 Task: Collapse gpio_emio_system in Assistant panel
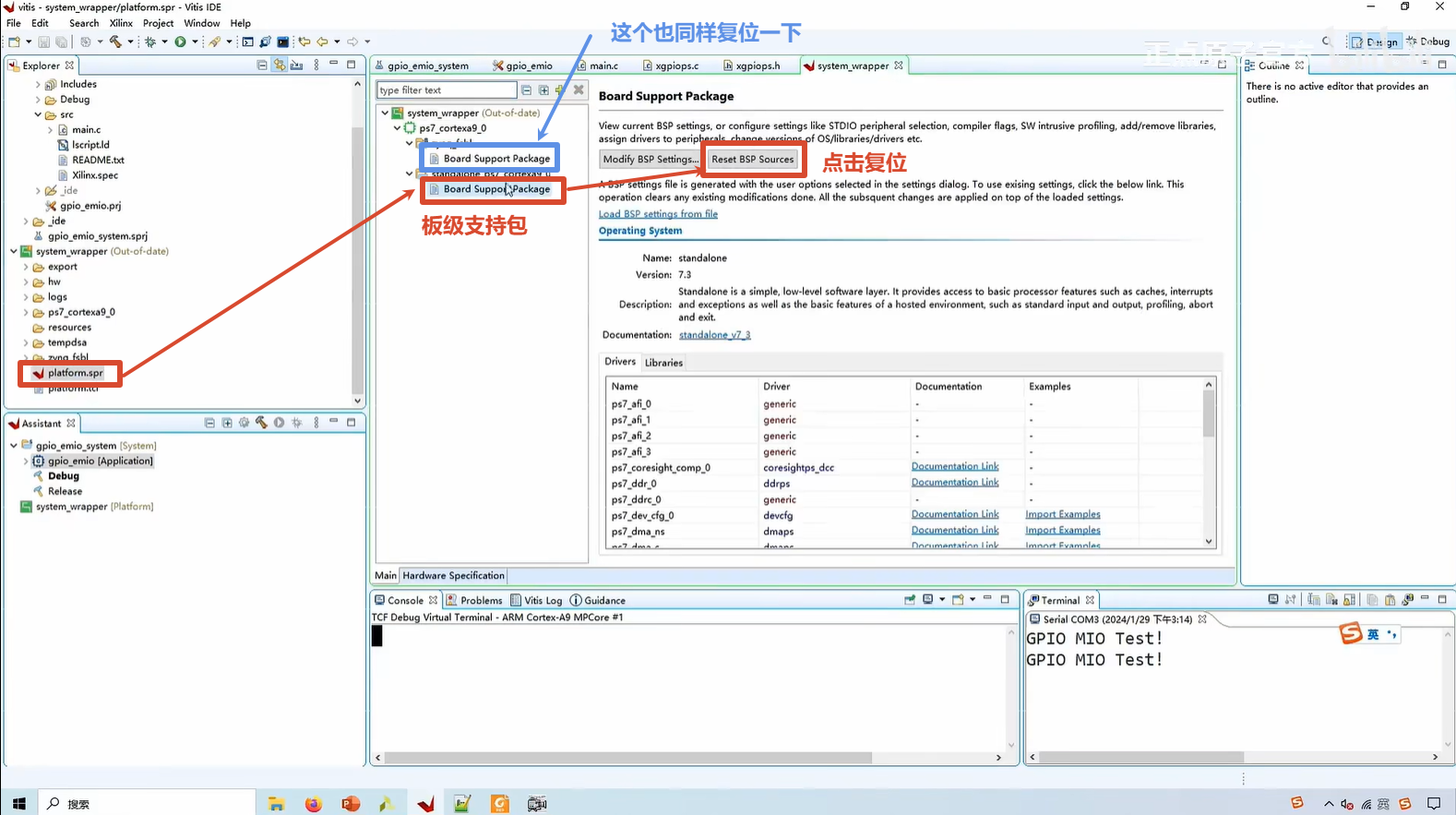point(14,445)
